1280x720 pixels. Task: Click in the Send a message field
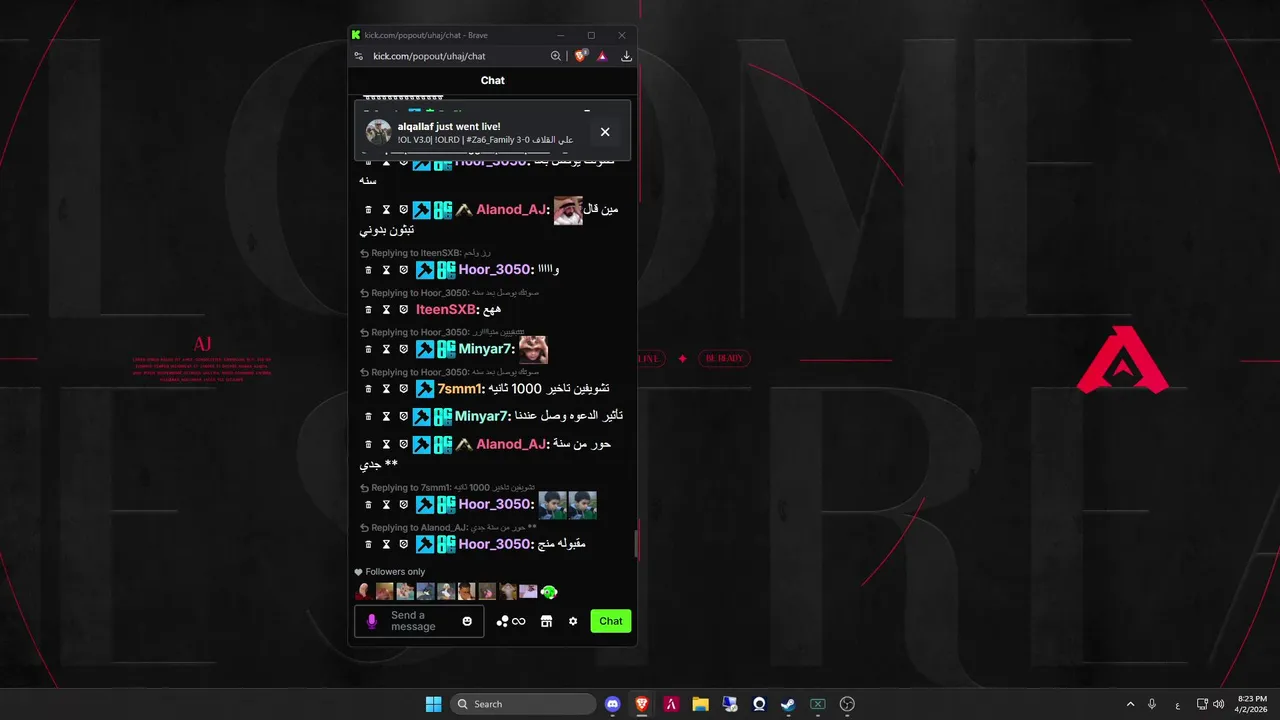[x=419, y=621]
